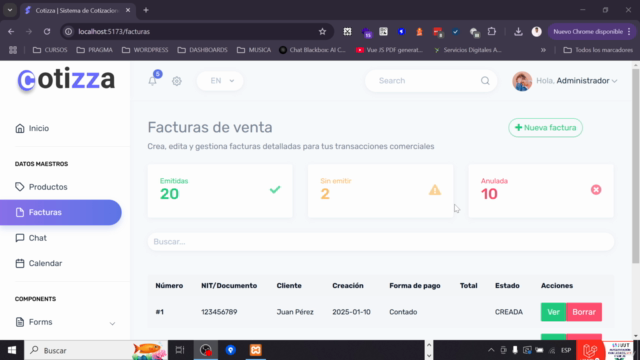640x360 pixels.
Task: Open Vue JS PDF generat bookmark
Action: pyautogui.click(x=389, y=50)
